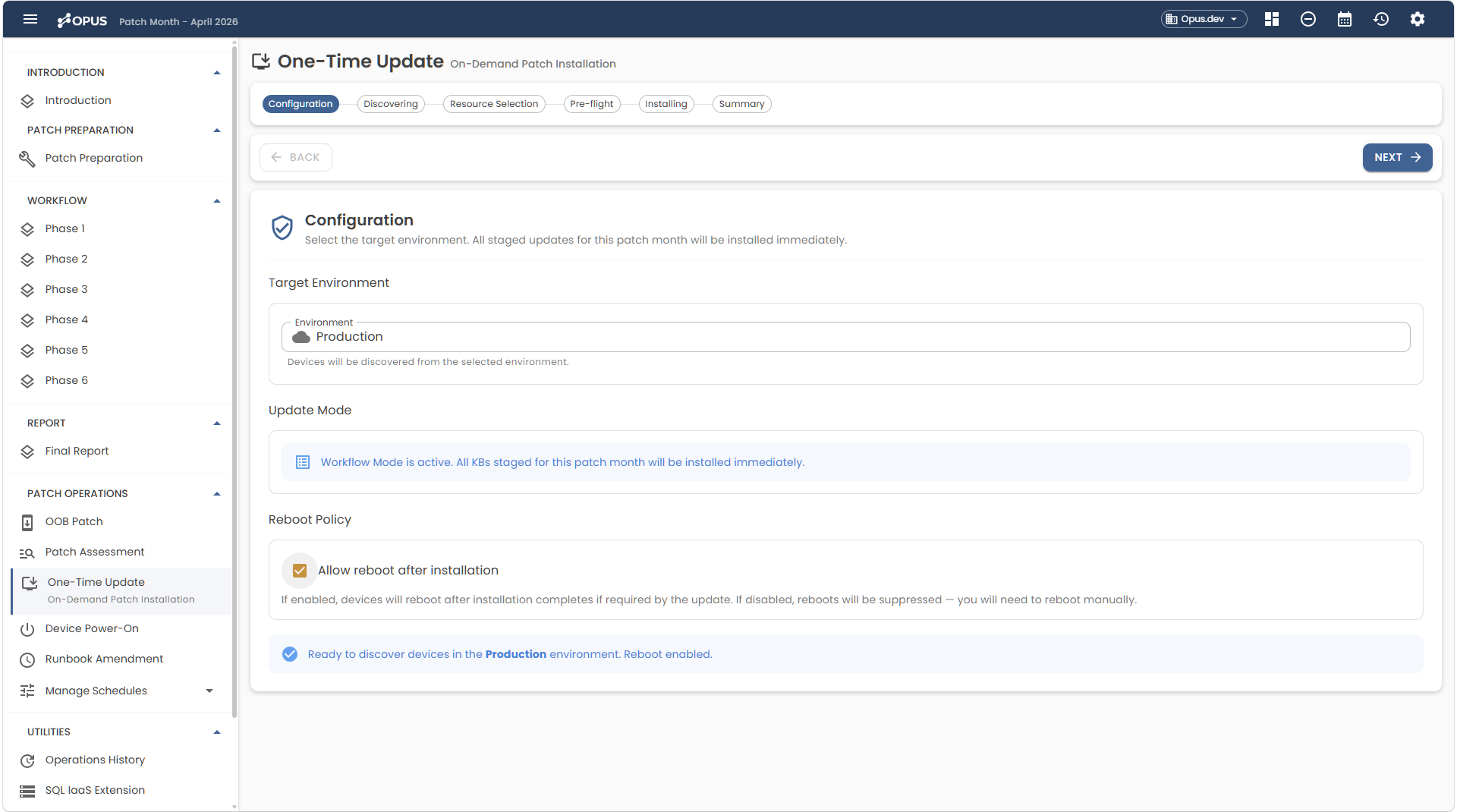
Task: Click the Phase 1 icon
Action: click(27, 229)
